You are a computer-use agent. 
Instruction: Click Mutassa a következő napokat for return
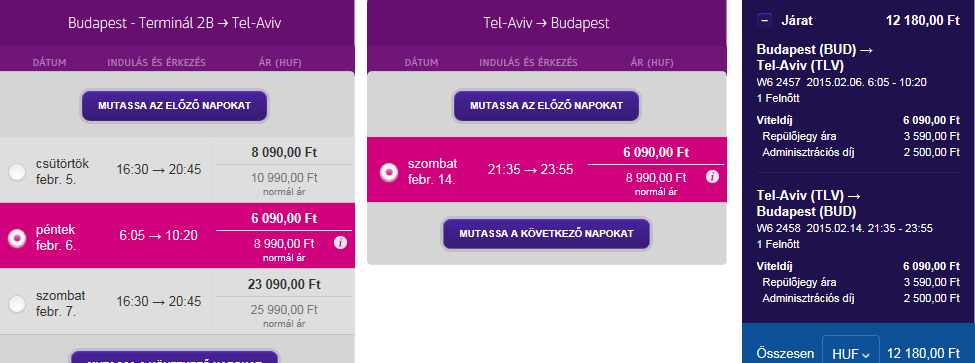click(546, 234)
